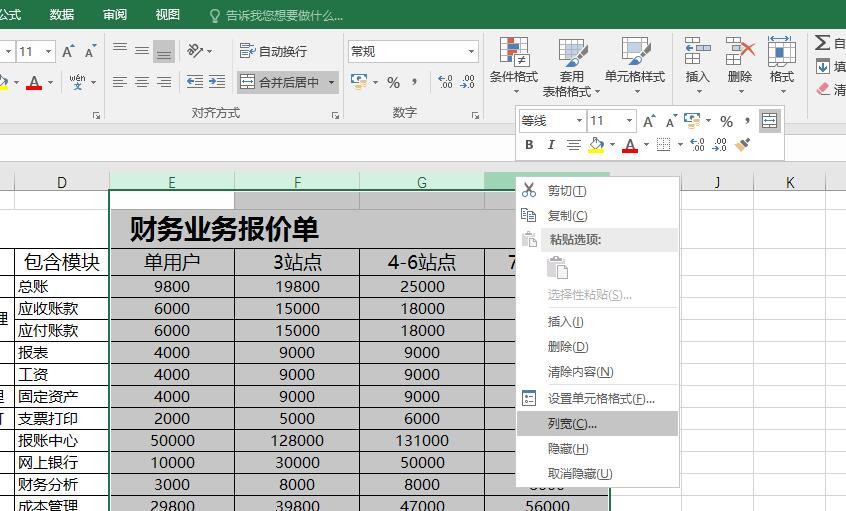Click the fill down icon
Screen dimensions: 846x511
pyautogui.click(x=823, y=67)
